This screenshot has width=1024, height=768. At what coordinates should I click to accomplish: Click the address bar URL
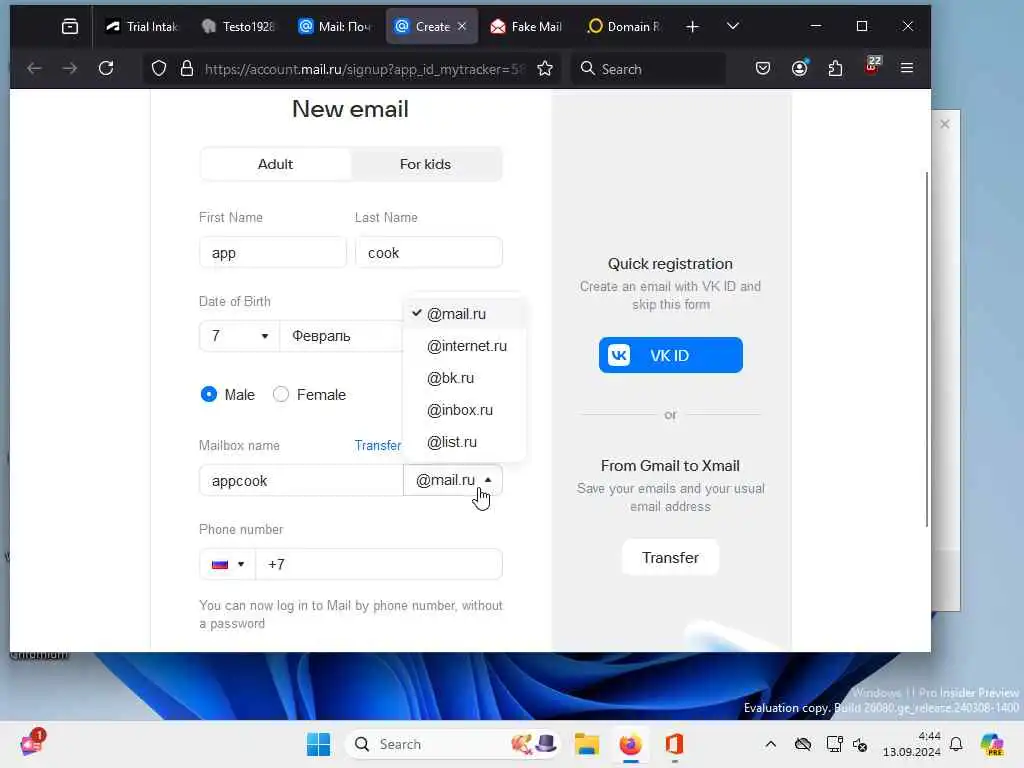point(364,69)
